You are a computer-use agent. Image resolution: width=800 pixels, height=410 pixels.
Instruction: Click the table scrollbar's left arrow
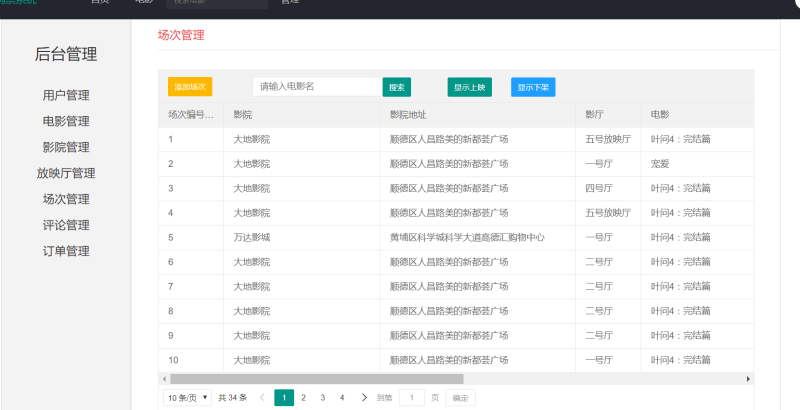point(164,379)
